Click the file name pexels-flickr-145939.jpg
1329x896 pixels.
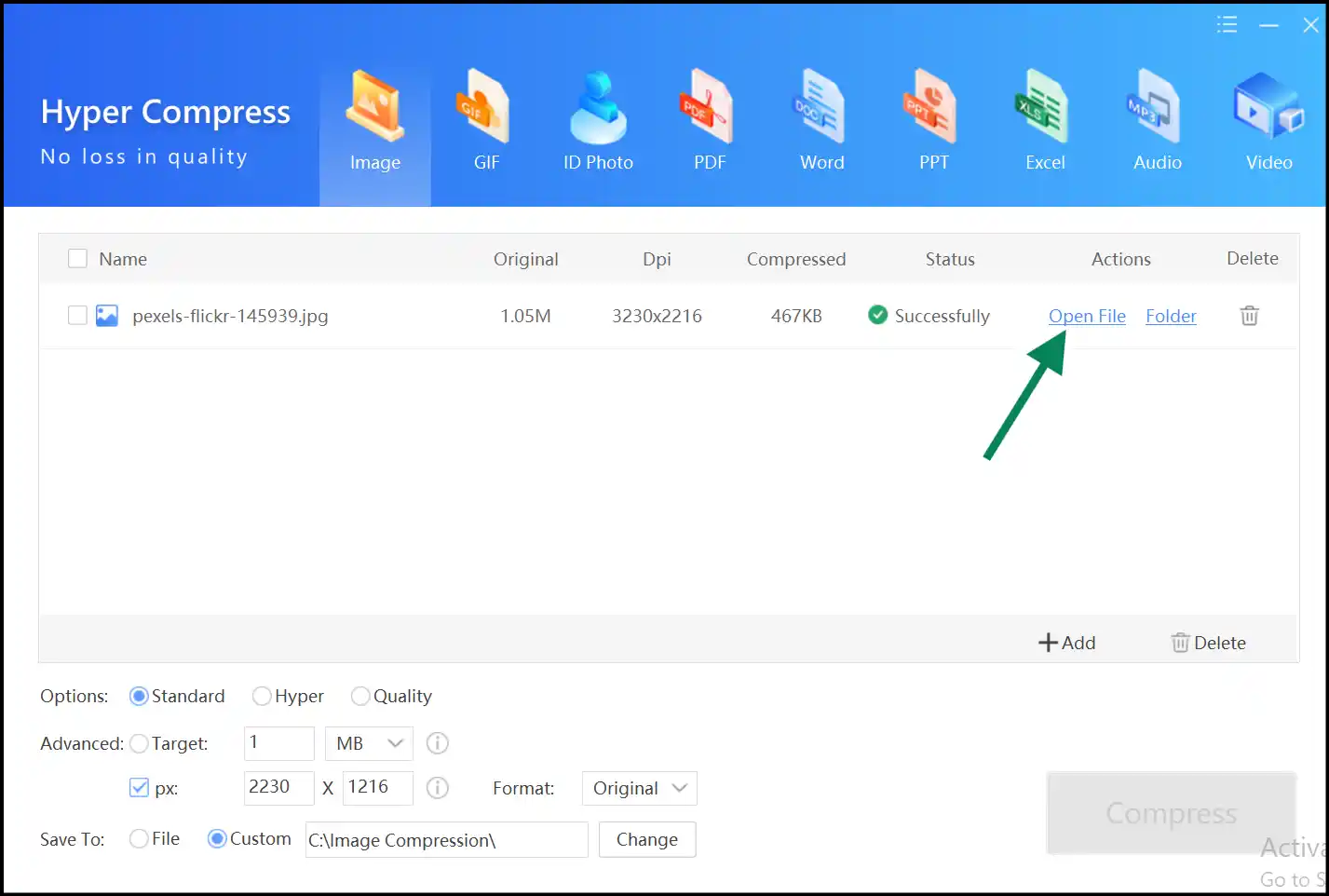[x=230, y=316]
